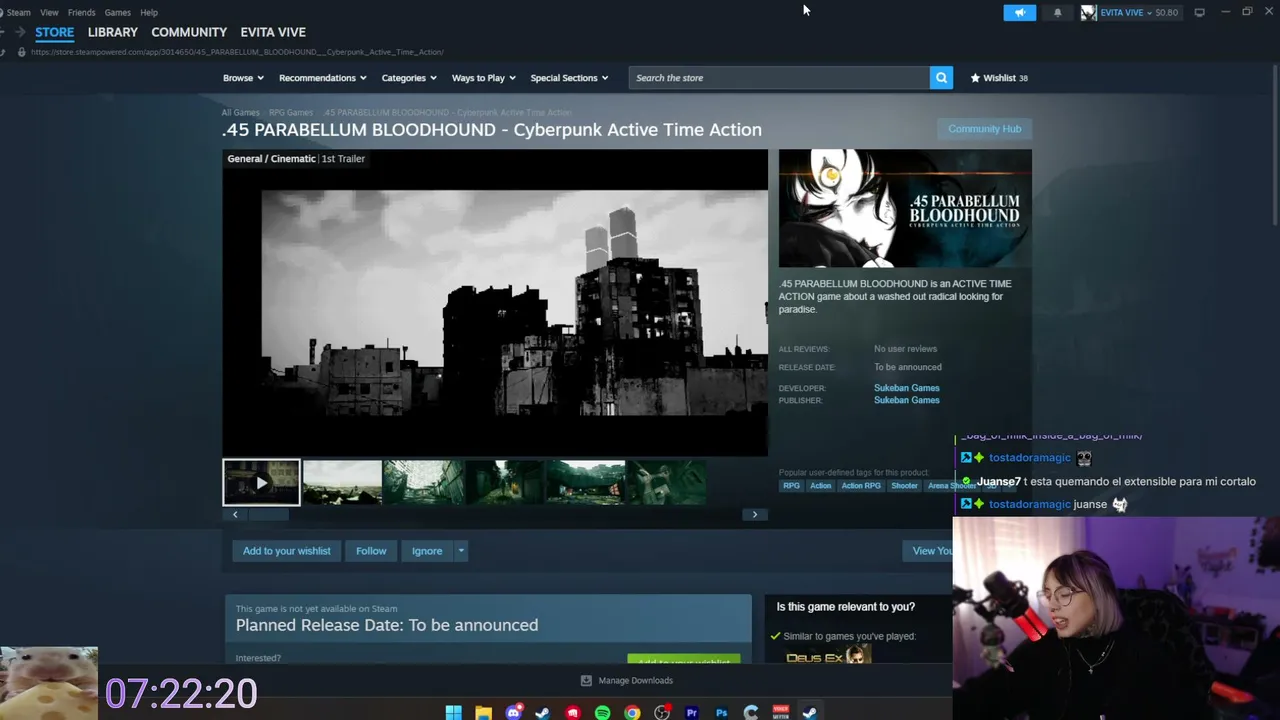Screen dimensions: 1280x720
Task: Click in the Search the store field
Action: point(779,78)
